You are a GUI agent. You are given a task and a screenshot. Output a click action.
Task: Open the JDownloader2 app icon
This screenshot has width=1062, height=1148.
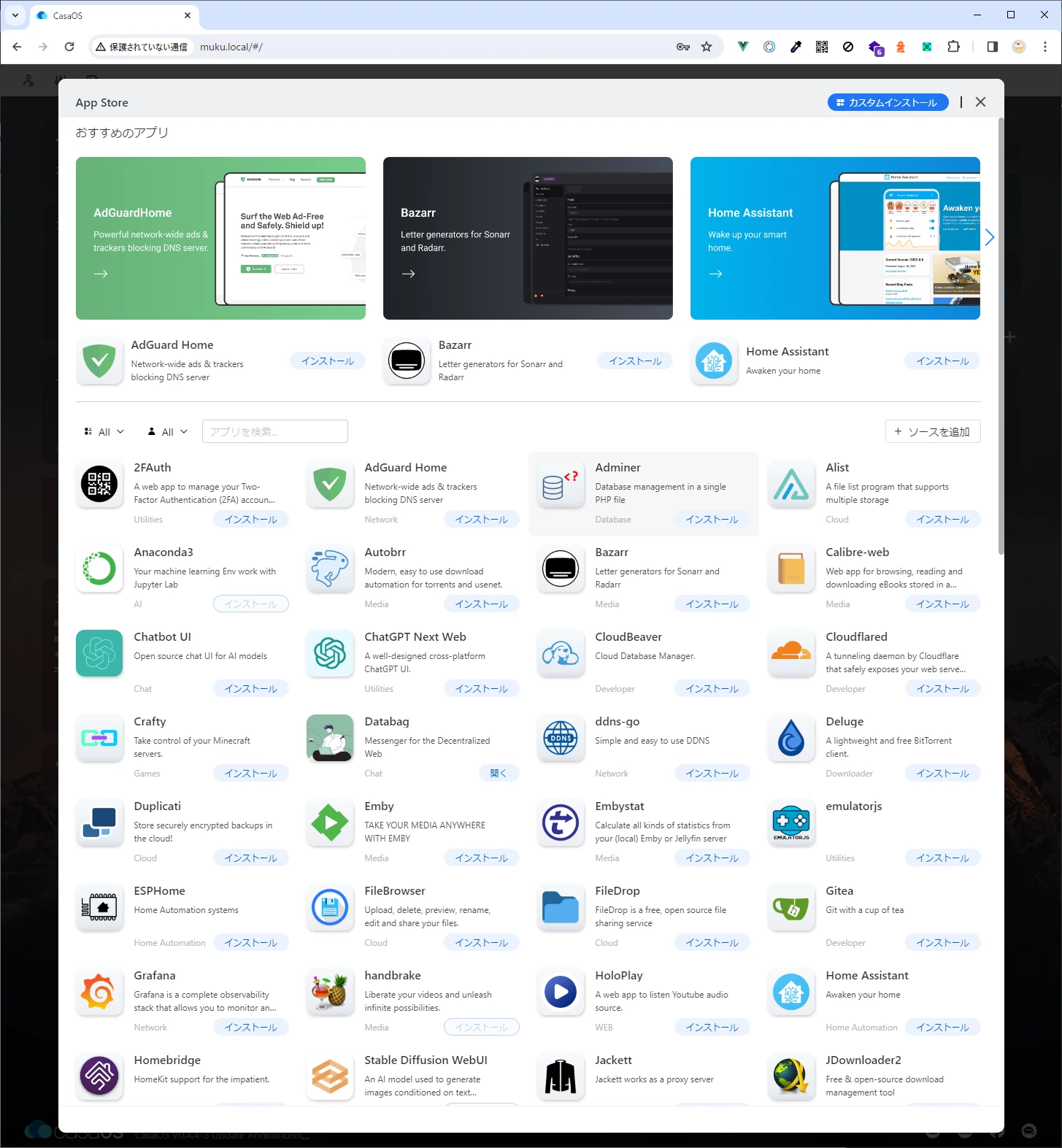pyautogui.click(x=791, y=1076)
